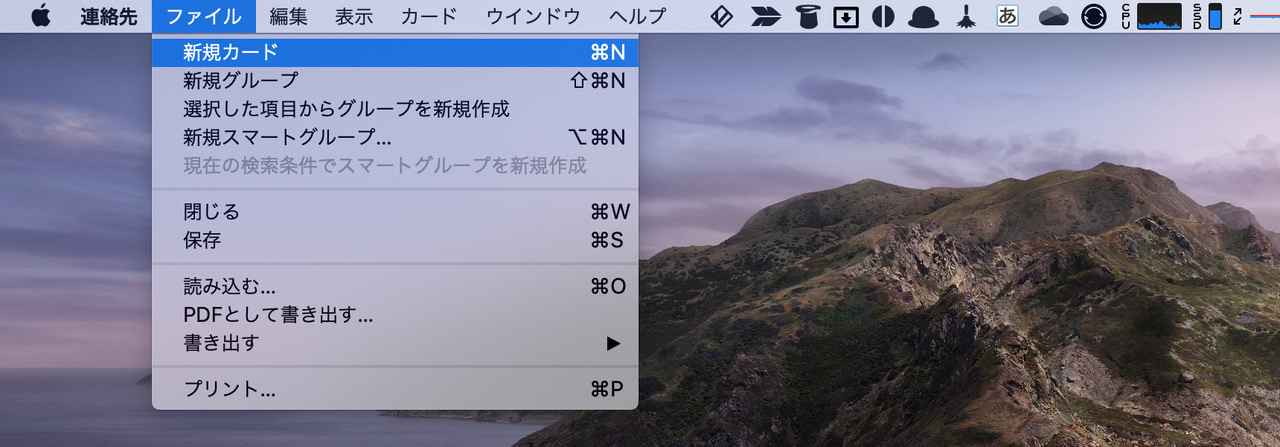Open the Apple menu
1280x447 pixels.
[x=41, y=16]
